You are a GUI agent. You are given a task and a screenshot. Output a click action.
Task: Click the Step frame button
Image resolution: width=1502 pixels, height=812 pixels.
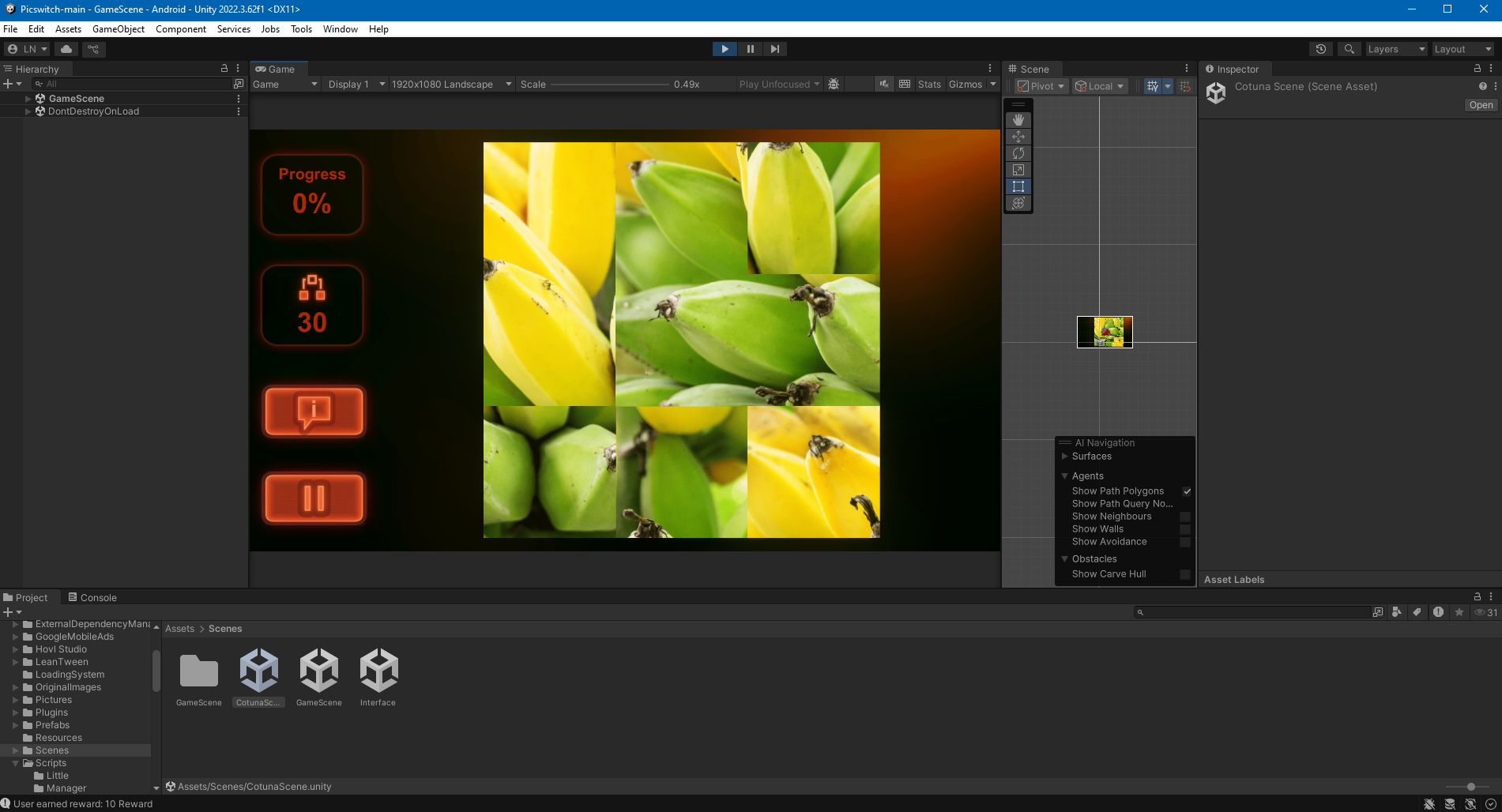tap(775, 49)
